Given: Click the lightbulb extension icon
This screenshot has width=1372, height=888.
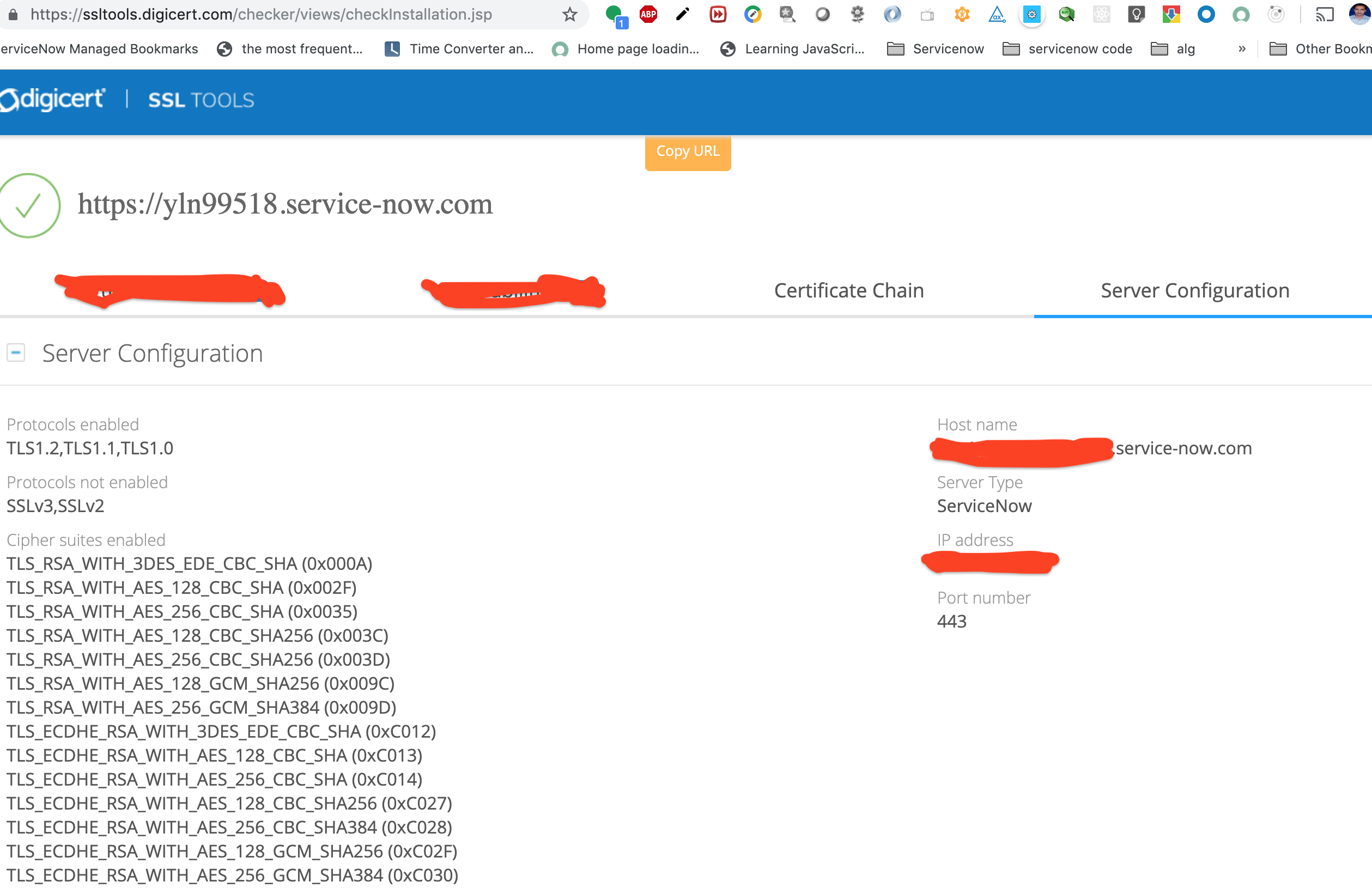Looking at the screenshot, I should pyautogui.click(x=1136, y=14).
